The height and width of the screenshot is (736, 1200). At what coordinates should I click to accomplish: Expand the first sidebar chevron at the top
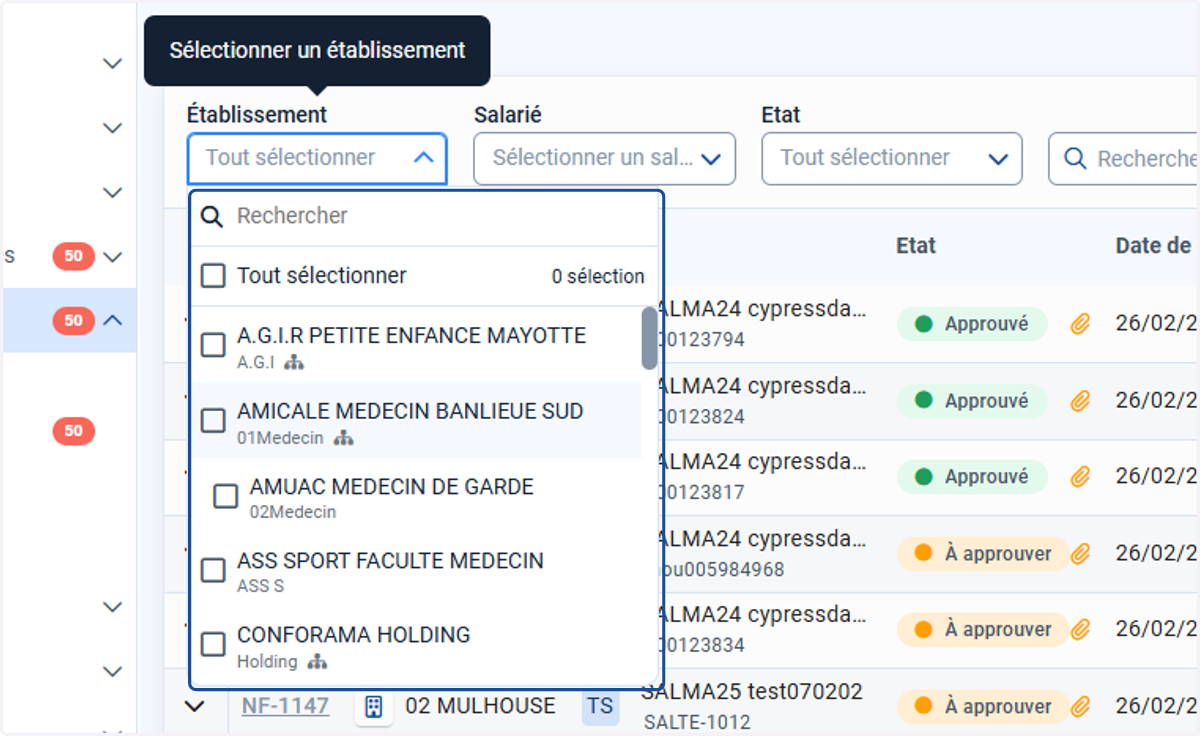112,63
